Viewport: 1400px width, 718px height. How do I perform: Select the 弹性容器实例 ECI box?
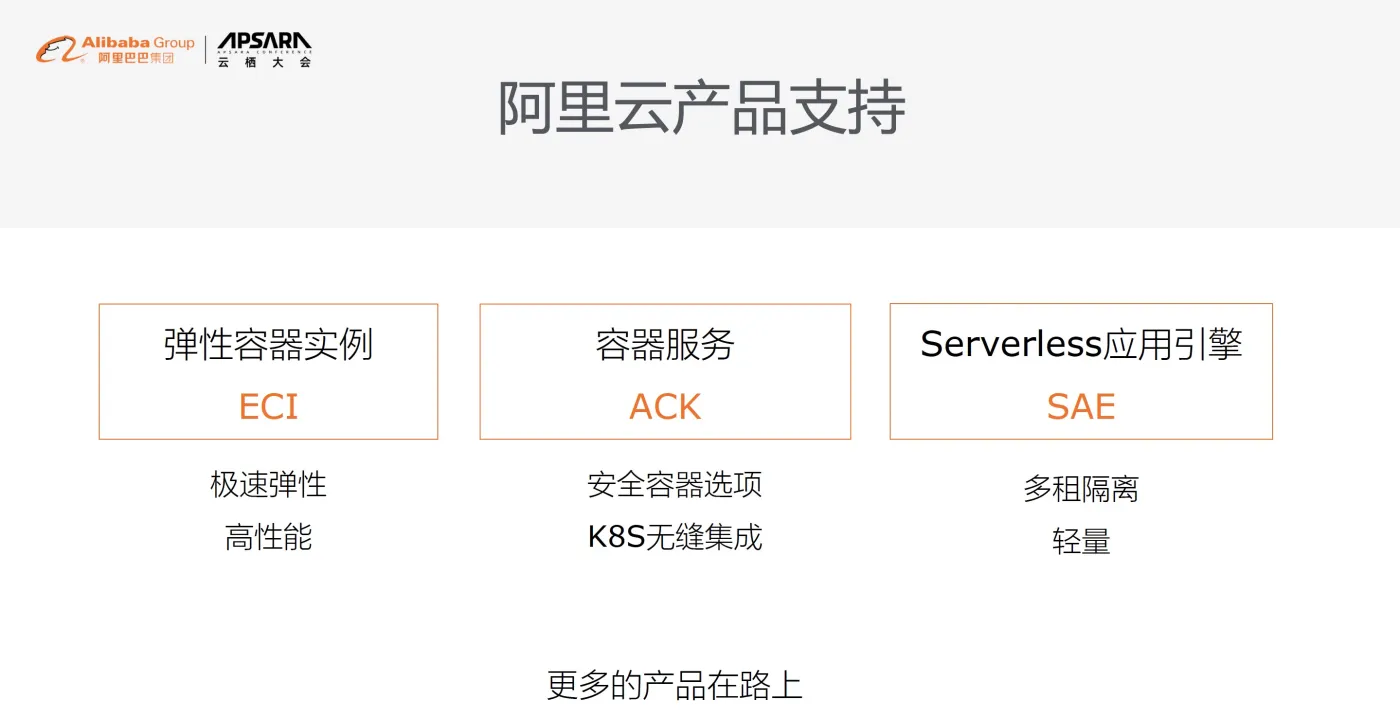(x=268, y=372)
